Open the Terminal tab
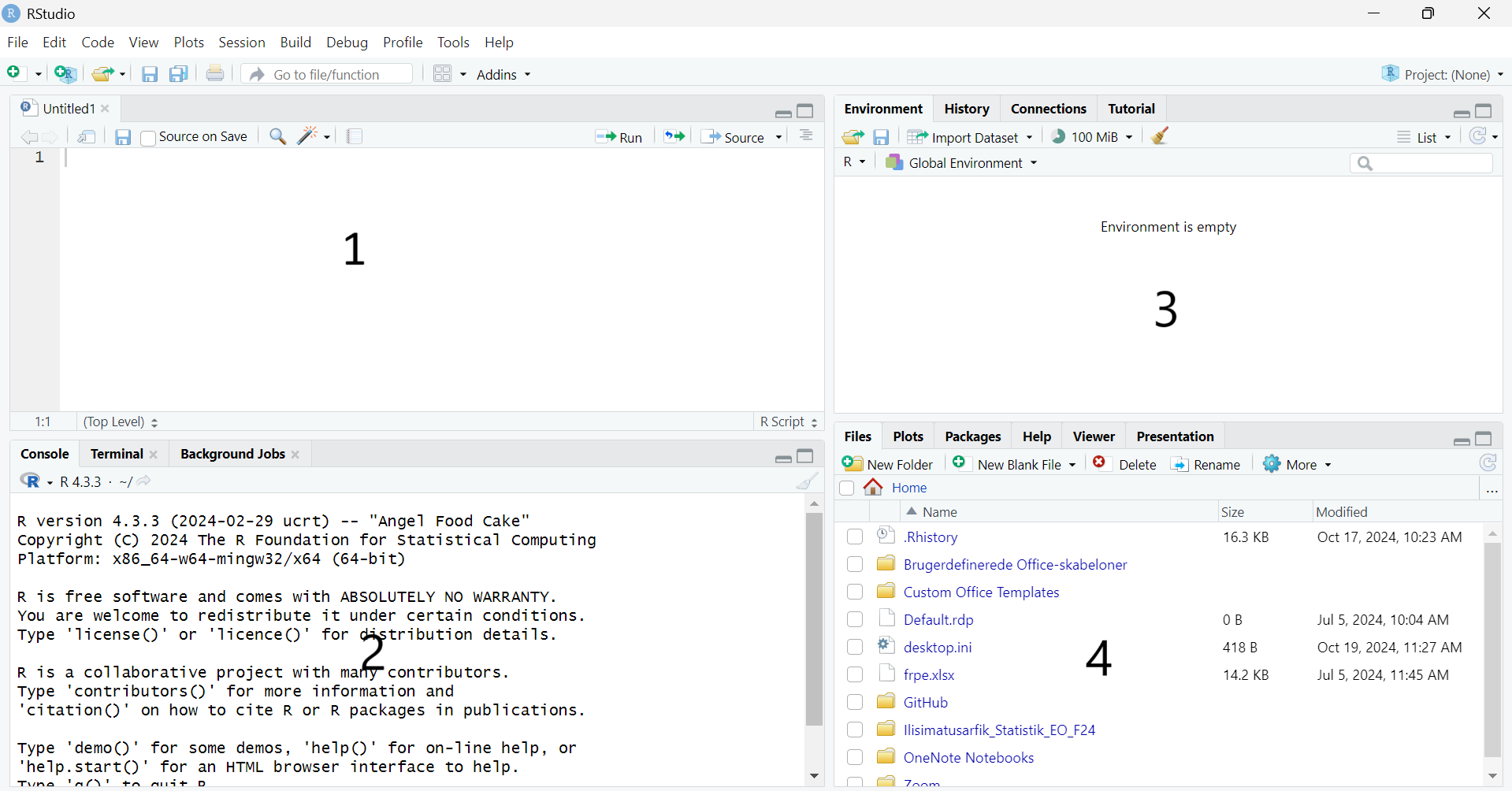 tap(117, 454)
